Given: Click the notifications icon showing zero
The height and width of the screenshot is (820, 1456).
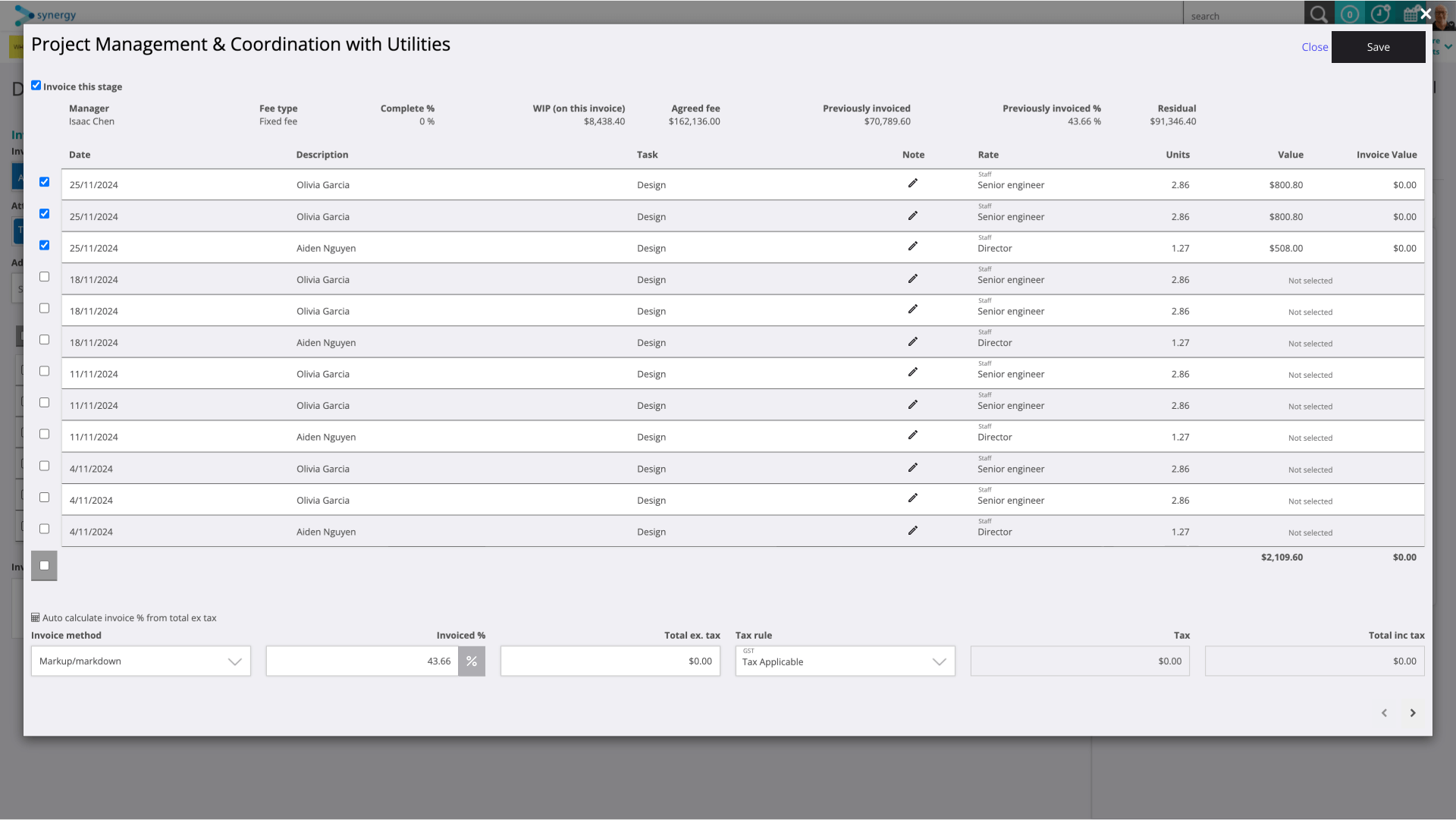Looking at the screenshot, I should click(1350, 13).
